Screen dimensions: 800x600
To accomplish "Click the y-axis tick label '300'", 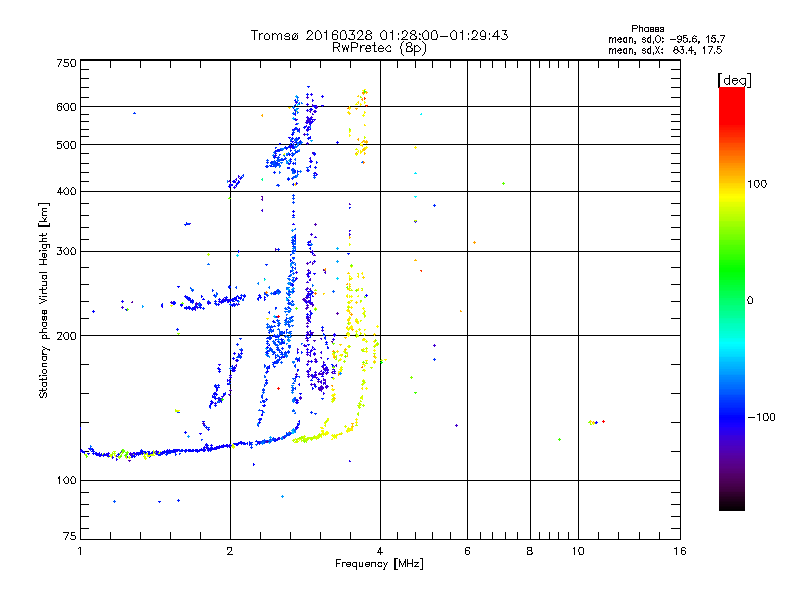I will click(66, 252).
